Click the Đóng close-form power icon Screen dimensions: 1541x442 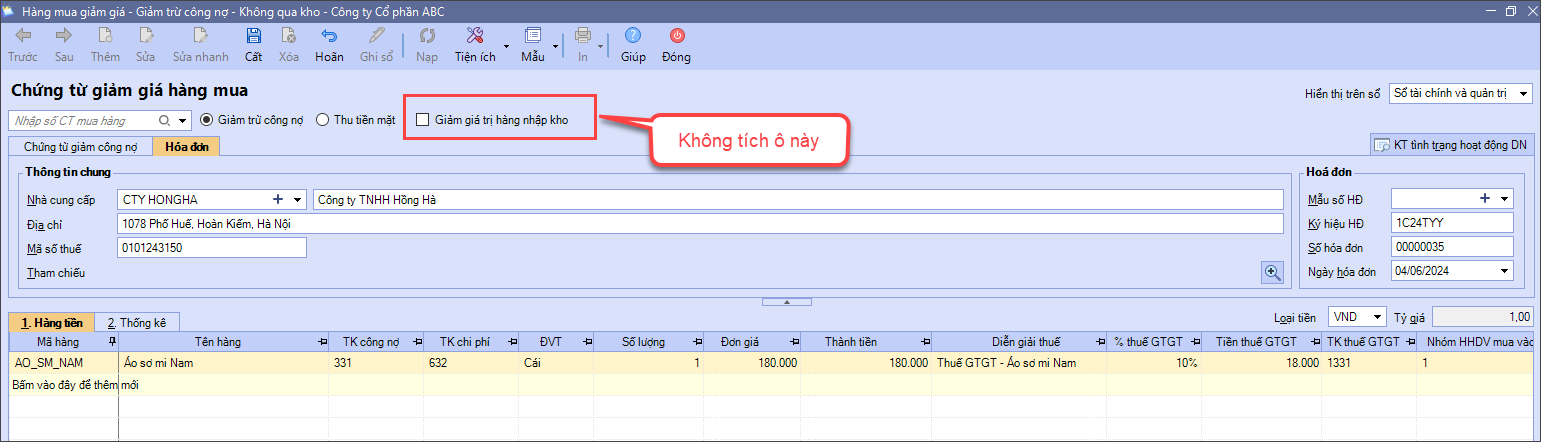click(x=676, y=37)
